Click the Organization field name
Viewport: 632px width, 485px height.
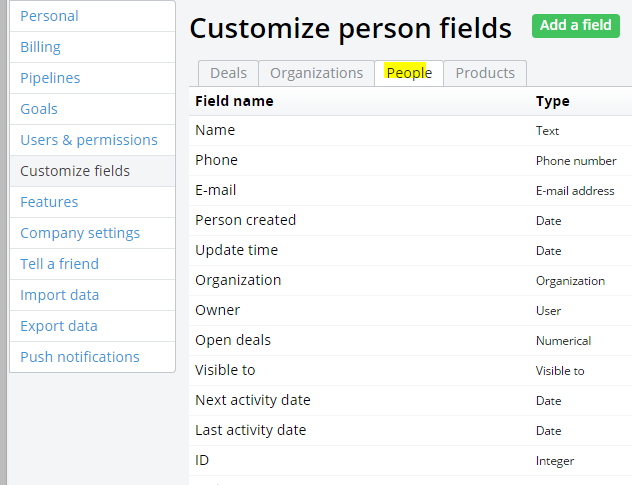click(238, 280)
